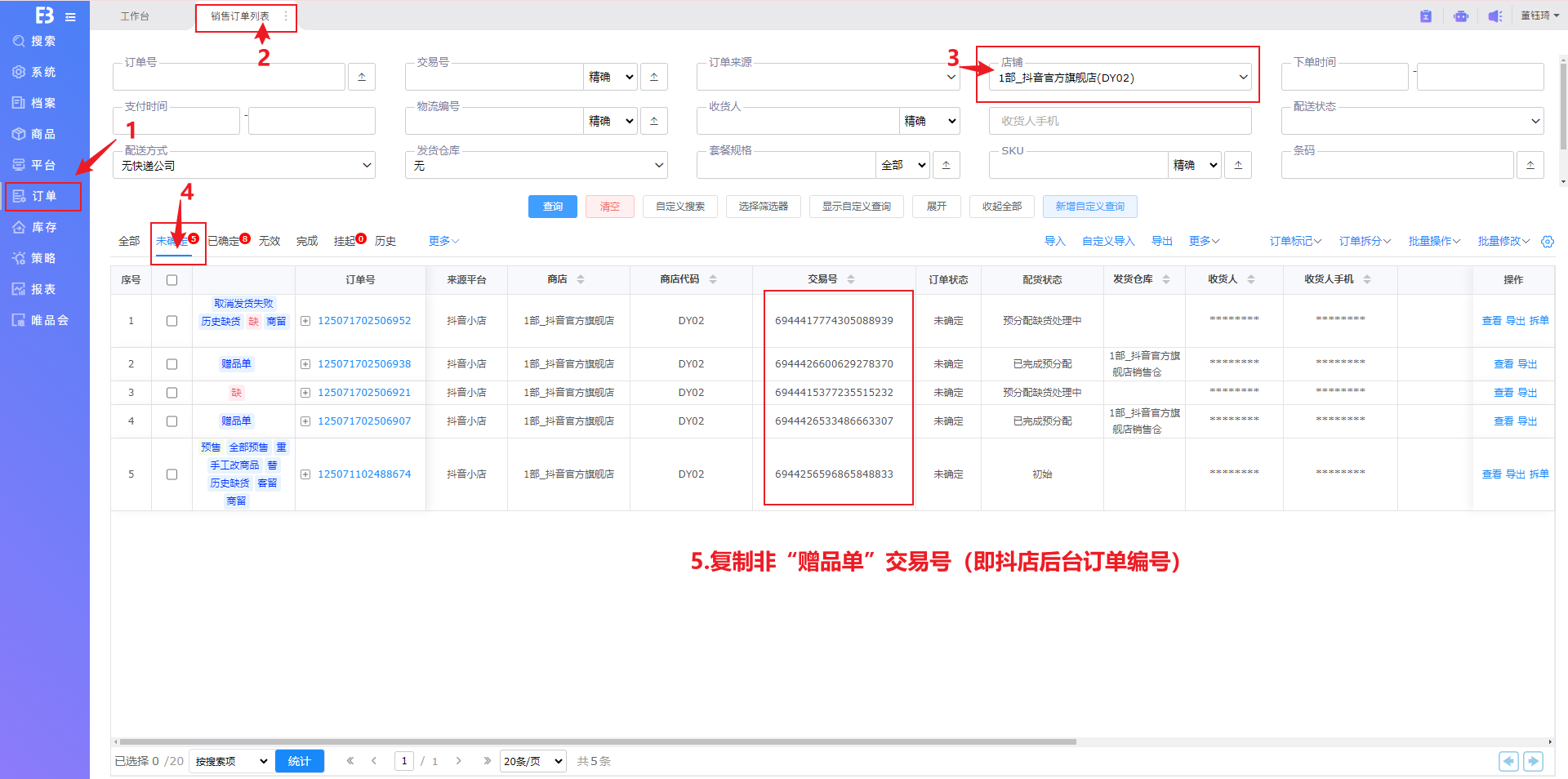This screenshot has width=1568, height=779.
Task: Check the select-all checkbox in table header
Action: click(x=171, y=280)
